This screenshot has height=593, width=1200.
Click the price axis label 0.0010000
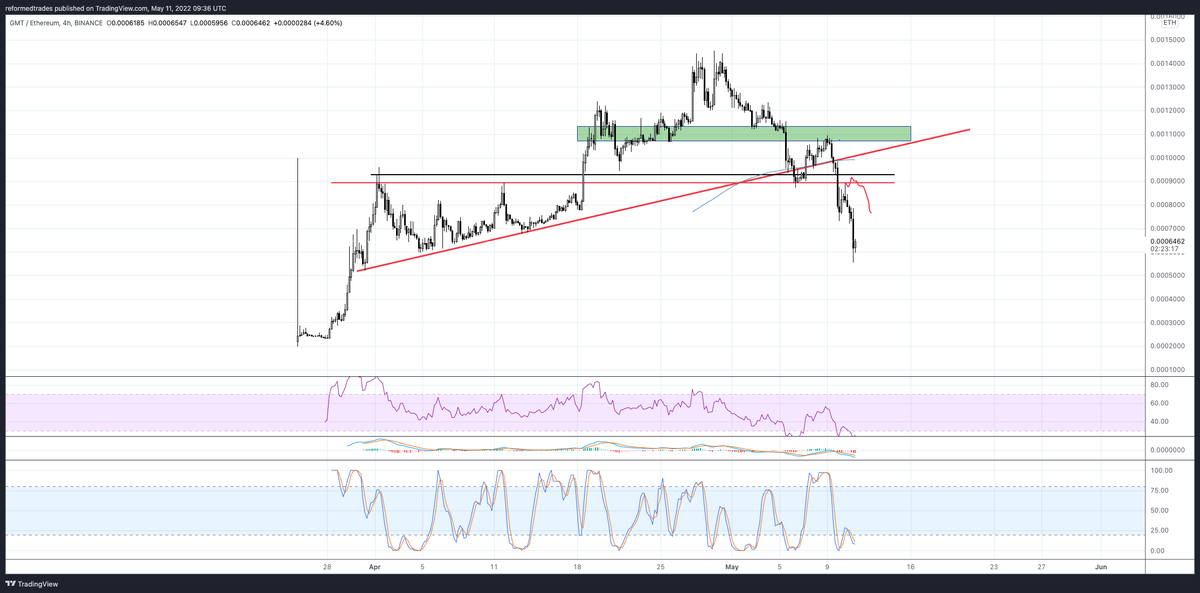(x=1167, y=157)
